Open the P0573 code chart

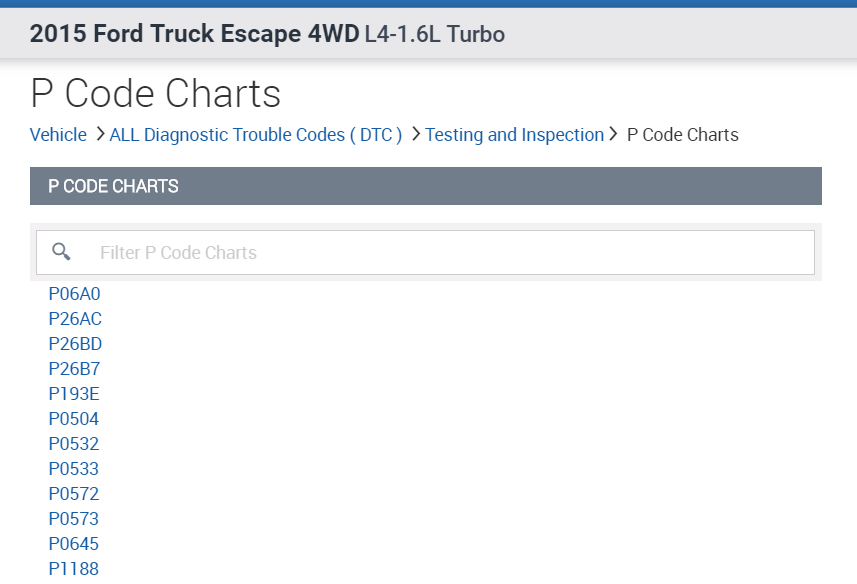[74, 519]
